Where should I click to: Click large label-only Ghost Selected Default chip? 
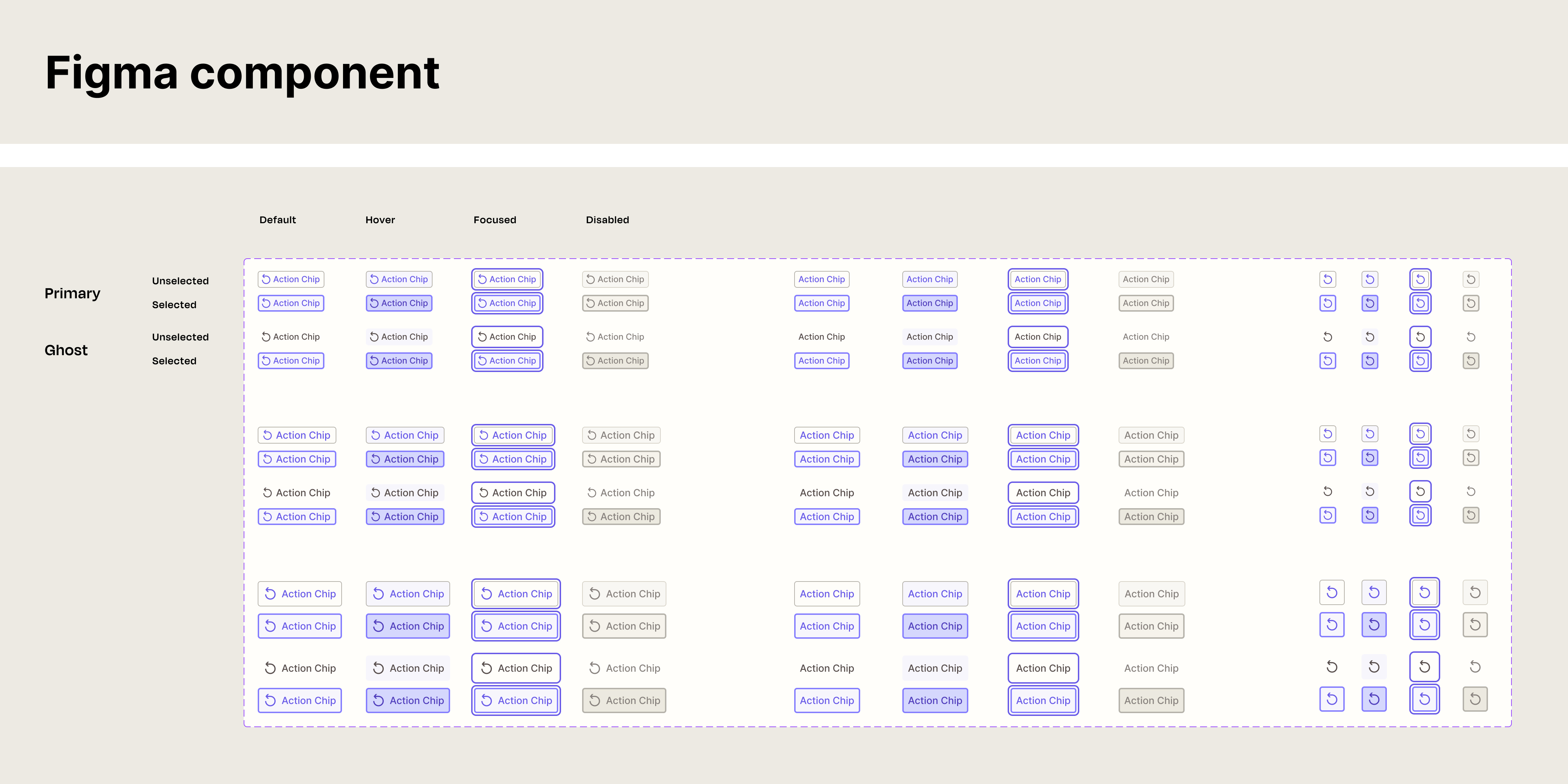[x=827, y=700]
